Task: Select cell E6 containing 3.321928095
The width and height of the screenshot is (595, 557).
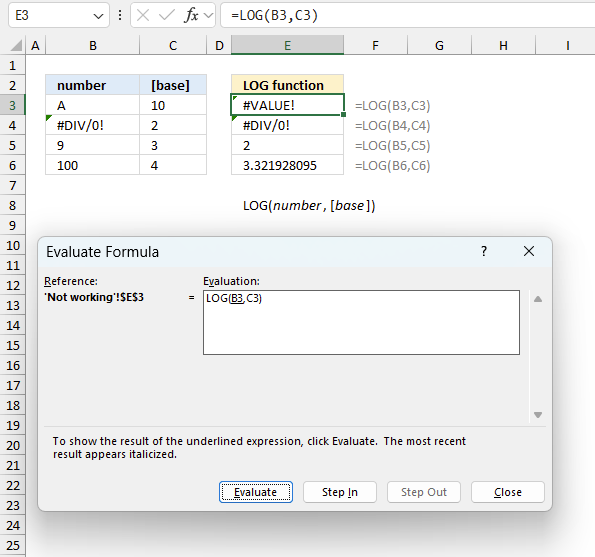Action: 287,165
